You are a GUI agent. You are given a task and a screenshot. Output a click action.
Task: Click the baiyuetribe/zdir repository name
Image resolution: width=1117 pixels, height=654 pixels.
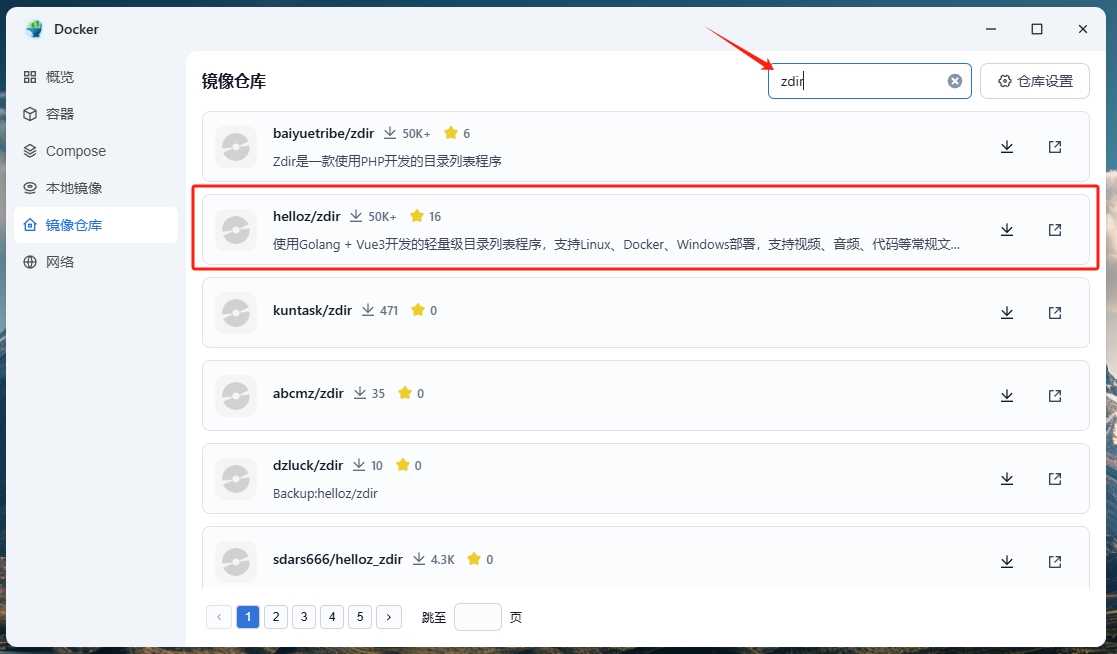pyautogui.click(x=323, y=133)
